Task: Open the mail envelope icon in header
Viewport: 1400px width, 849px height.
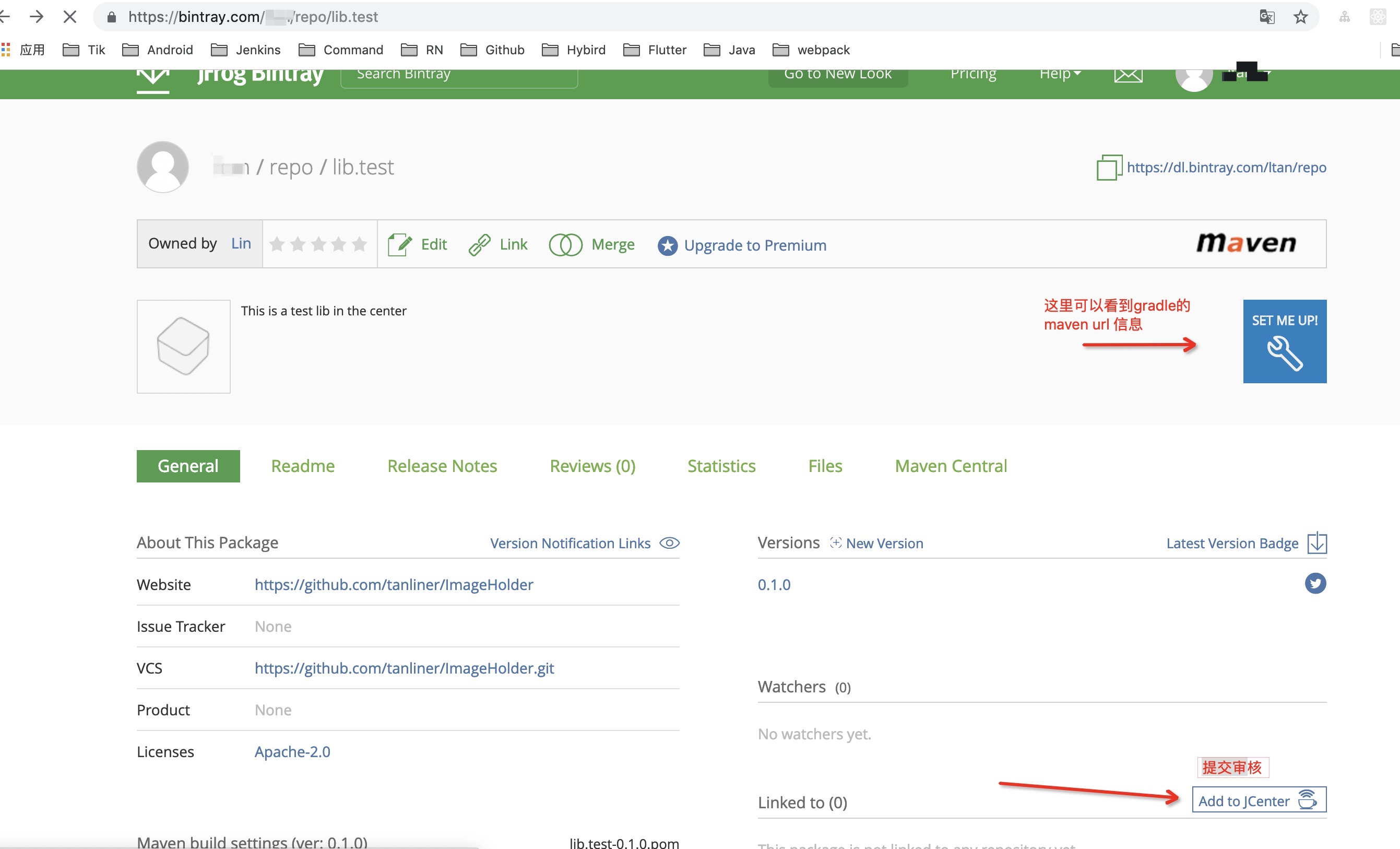Action: pyautogui.click(x=1128, y=75)
